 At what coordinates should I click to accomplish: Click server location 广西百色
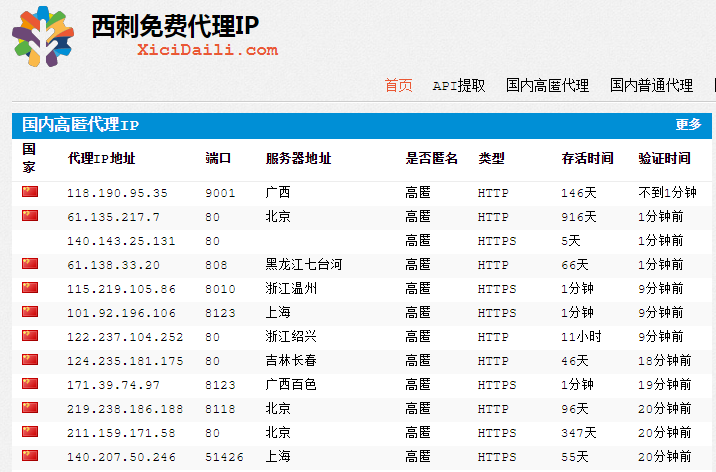click(x=291, y=384)
